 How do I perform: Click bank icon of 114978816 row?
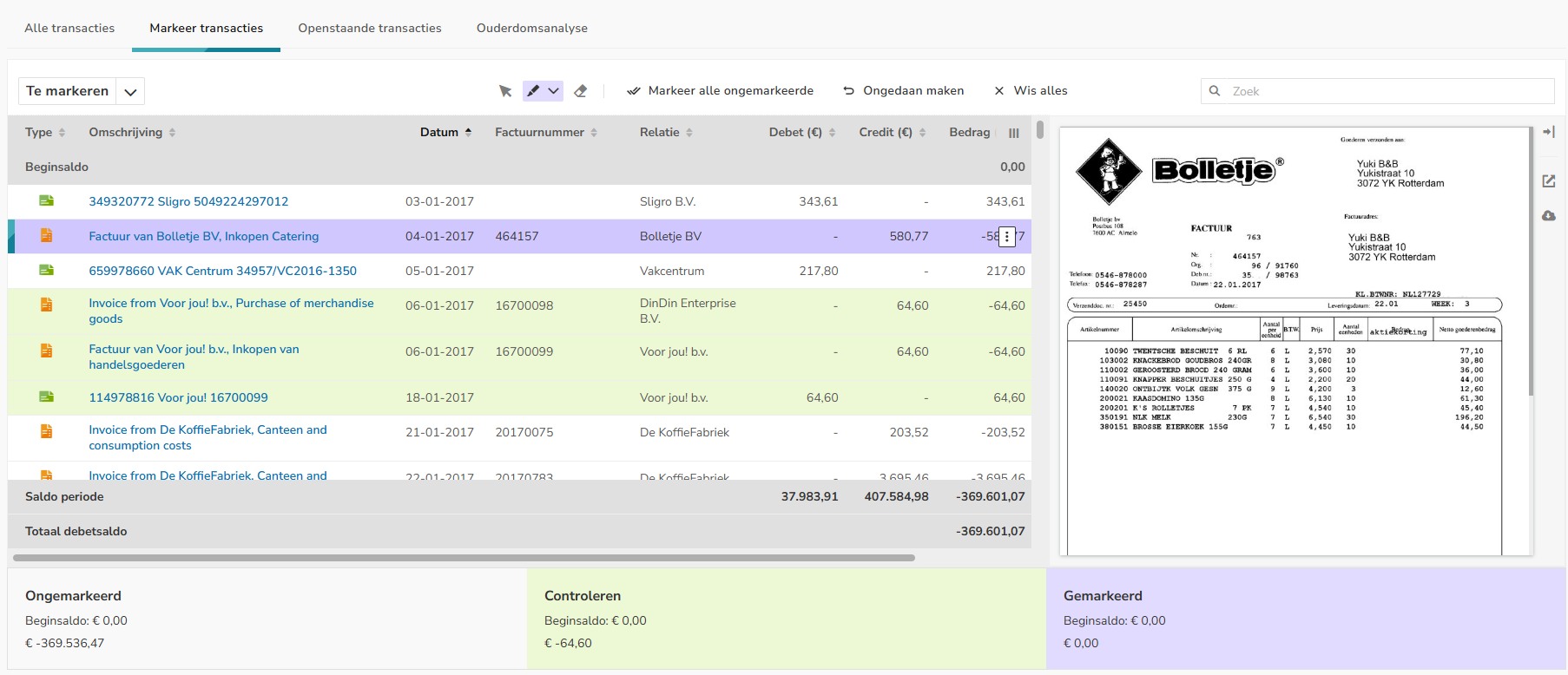point(47,397)
